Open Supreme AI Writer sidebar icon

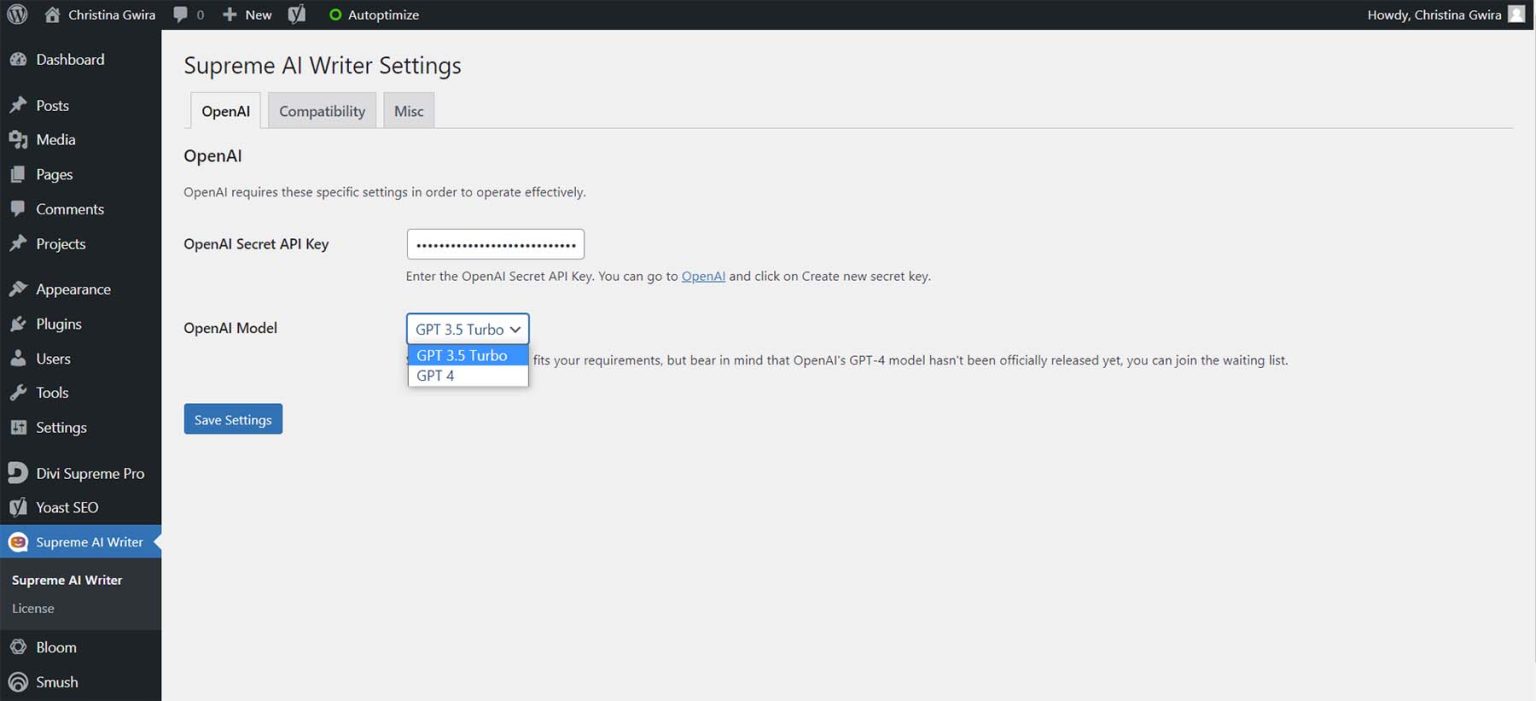tap(18, 542)
